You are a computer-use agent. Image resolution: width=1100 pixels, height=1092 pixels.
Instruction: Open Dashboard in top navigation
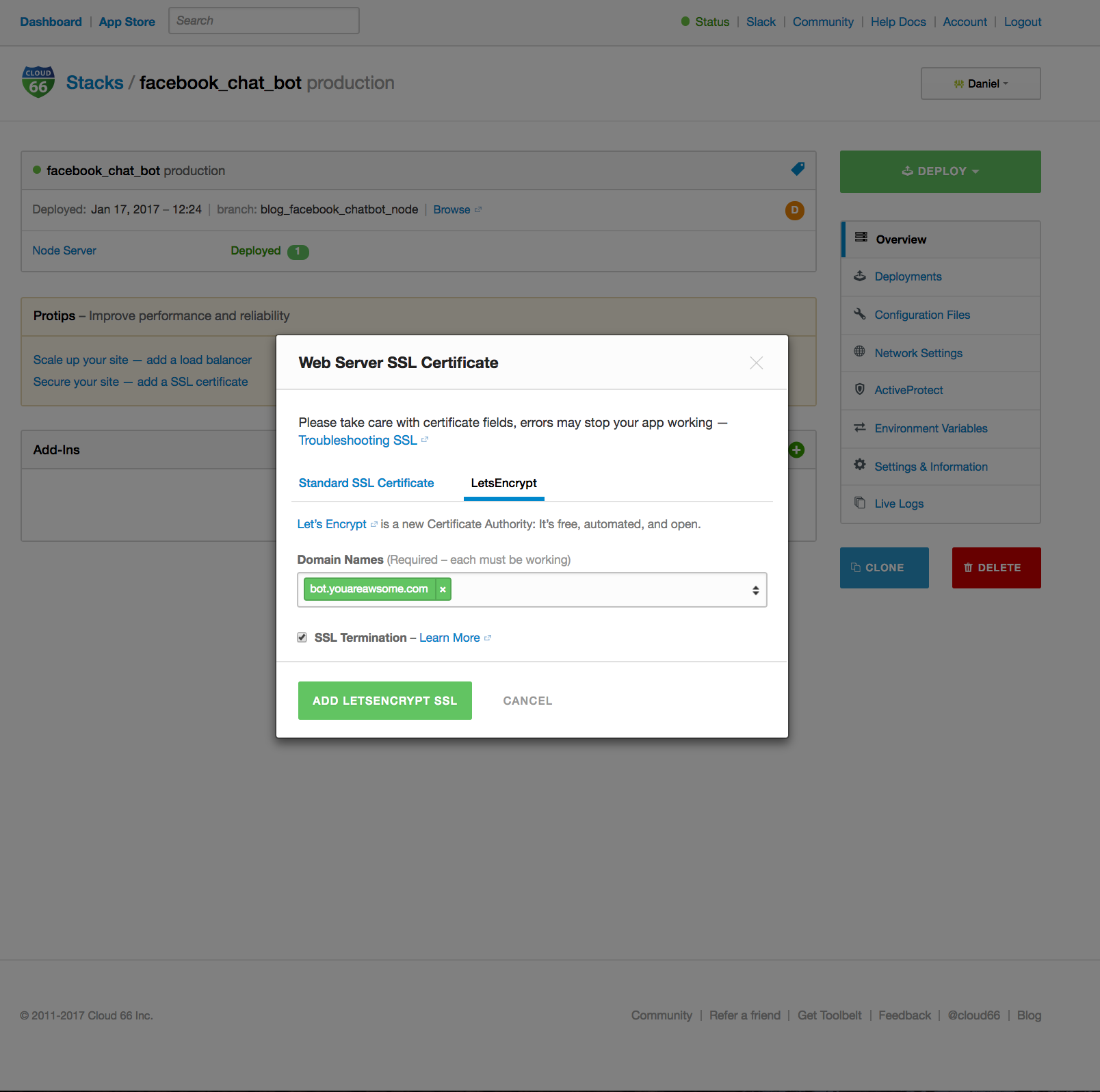(51, 22)
